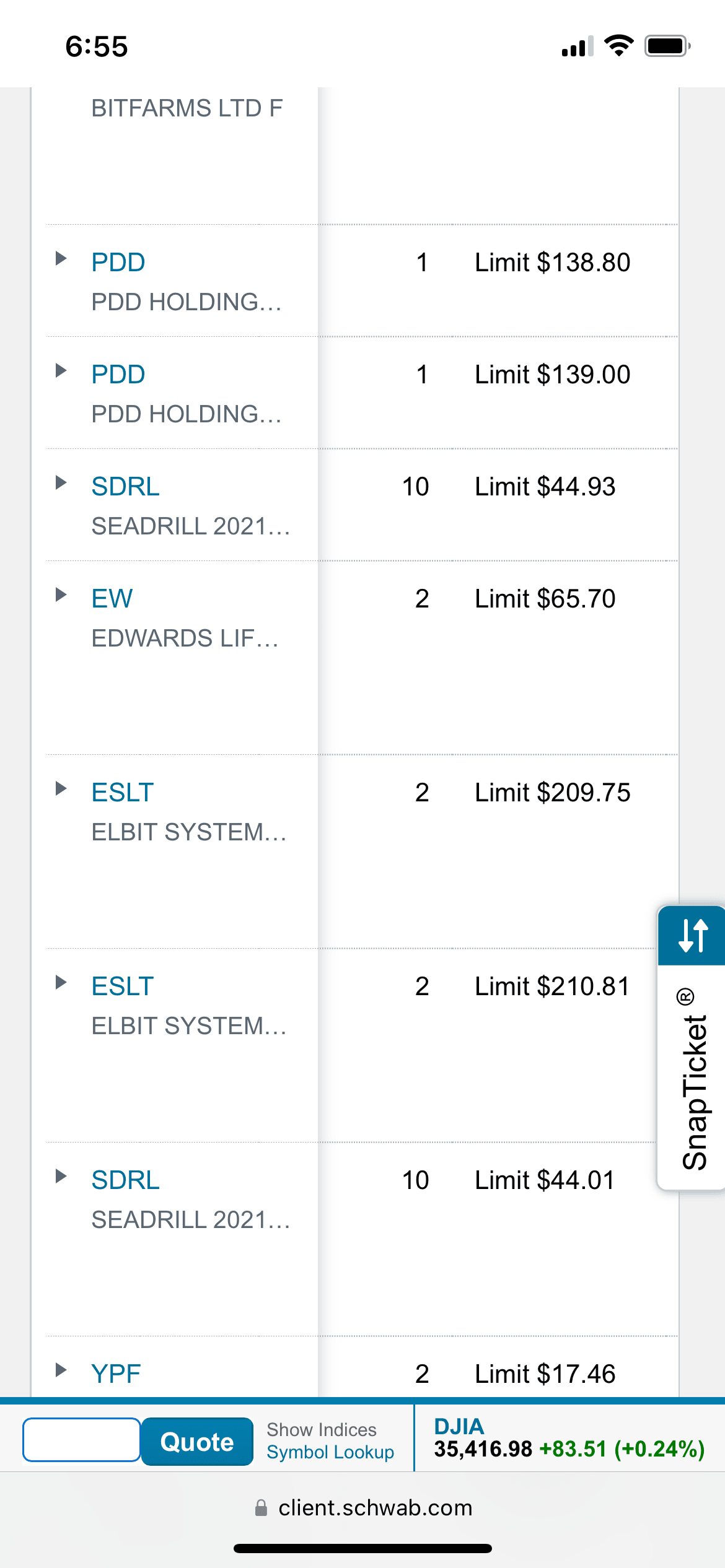Expand the SDRL Limit $44.01 order row
The image size is (725, 1568).
pos(61,1176)
